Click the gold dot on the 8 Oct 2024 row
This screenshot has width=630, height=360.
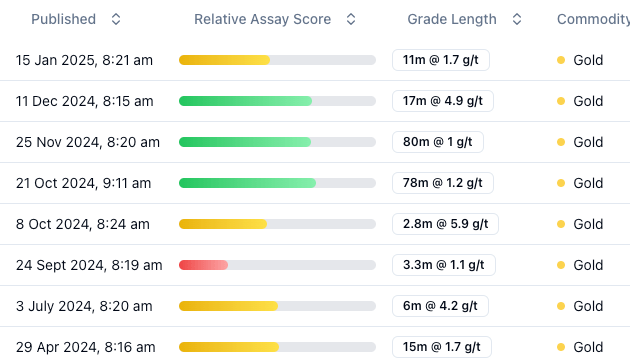(x=561, y=224)
